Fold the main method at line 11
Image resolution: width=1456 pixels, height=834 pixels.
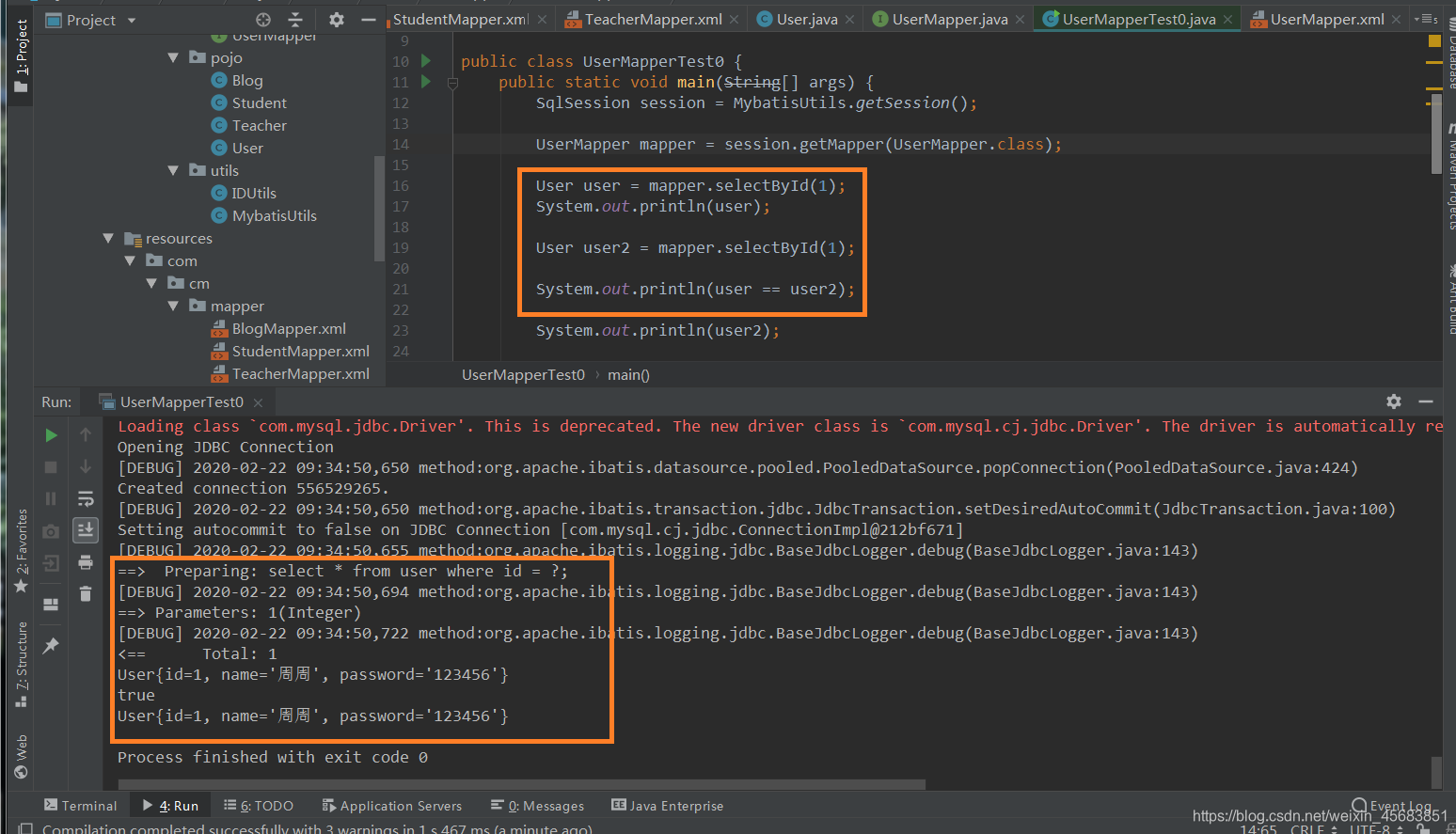coord(452,83)
